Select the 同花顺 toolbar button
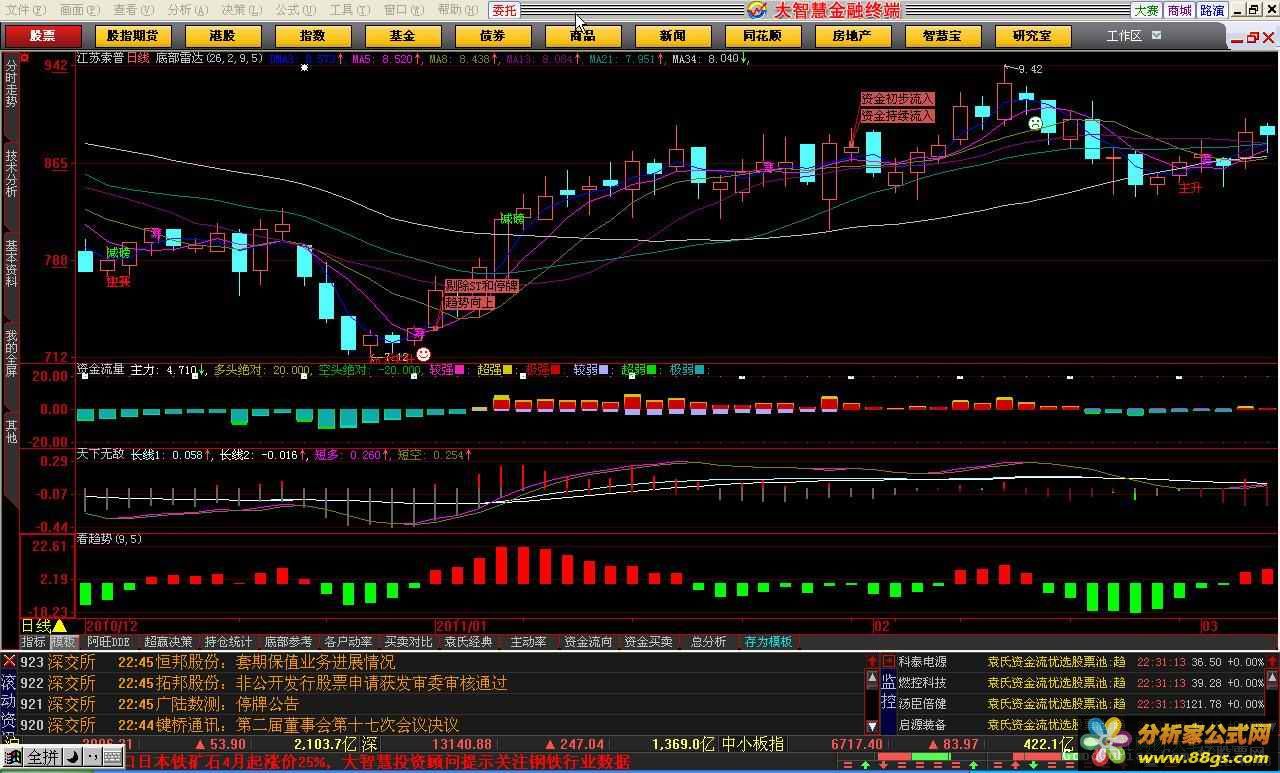This screenshot has width=1280, height=773. coord(762,36)
